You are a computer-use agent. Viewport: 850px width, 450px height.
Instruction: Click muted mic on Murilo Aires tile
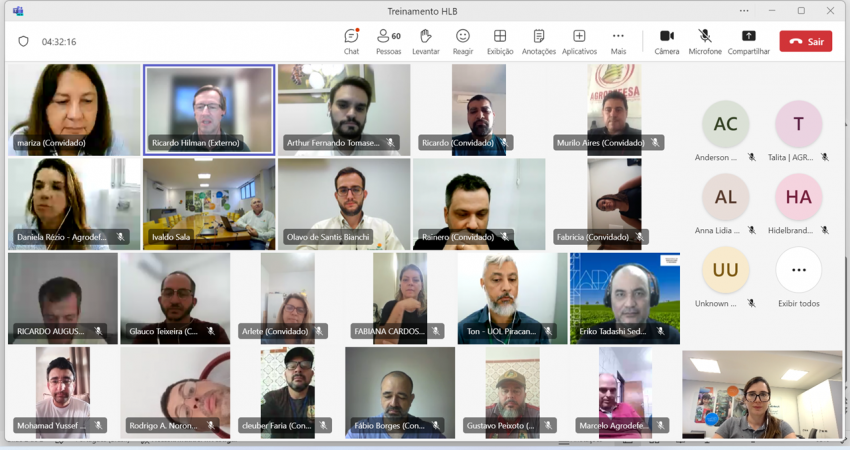coord(655,143)
